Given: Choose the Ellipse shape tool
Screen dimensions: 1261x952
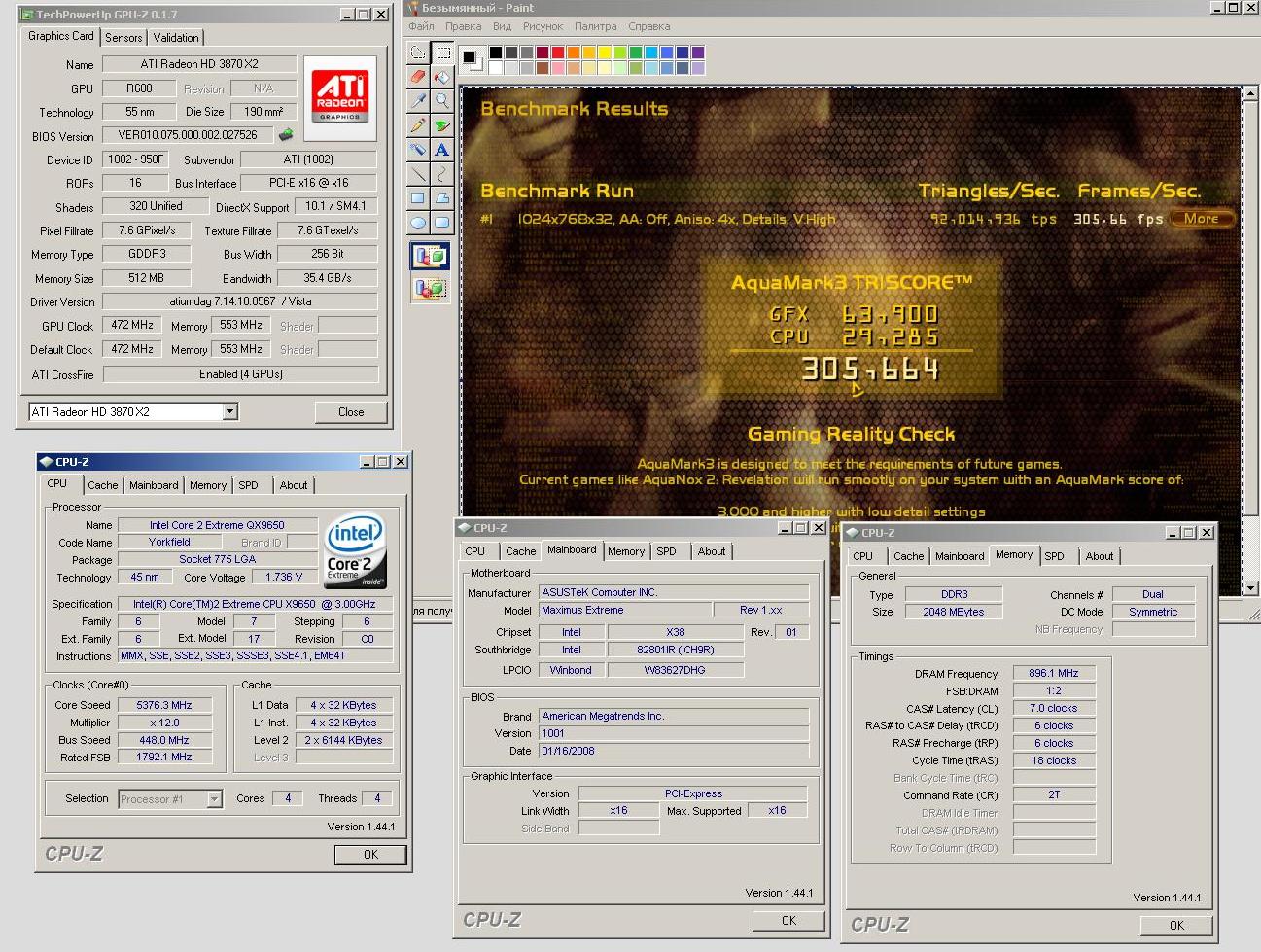Looking at the screenshot, I should 418,223.
